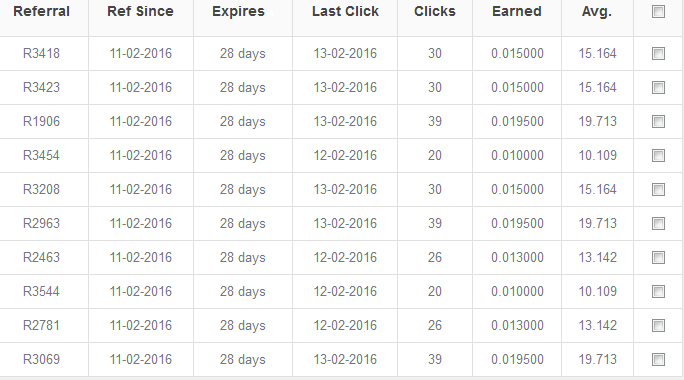The width and height of the screenshot is (684, 380).
Task: Tick the checkbox in R1906 row
Action: coord(658,122)
